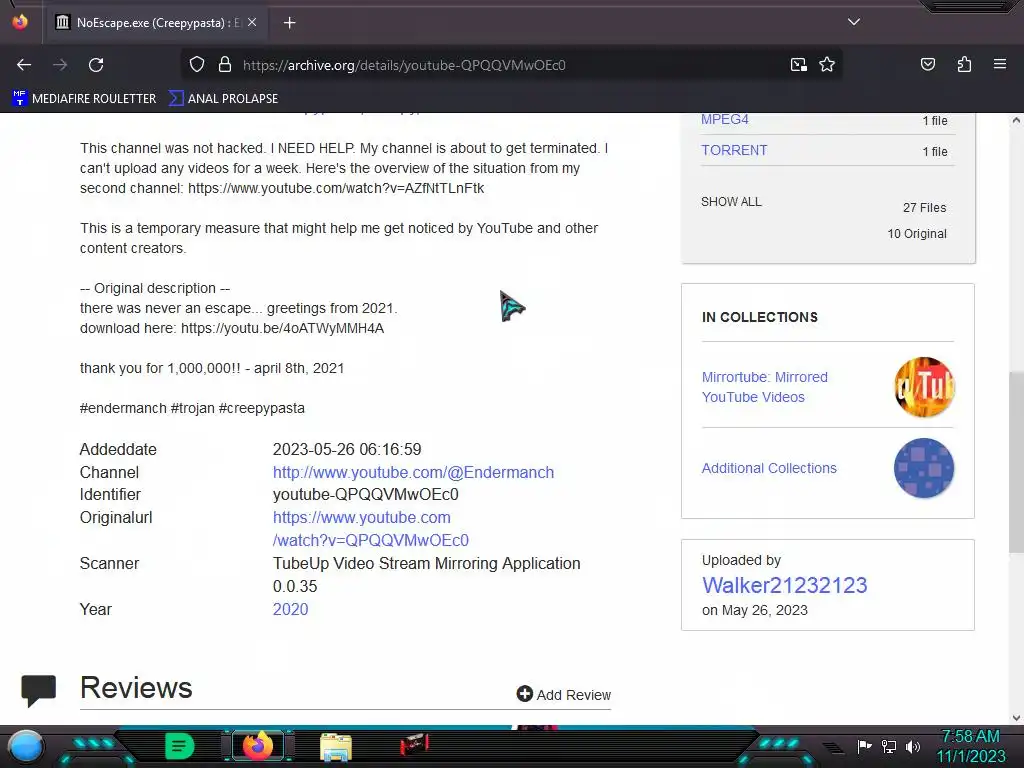Click the '27 Files' count text

tap(924, 208)
